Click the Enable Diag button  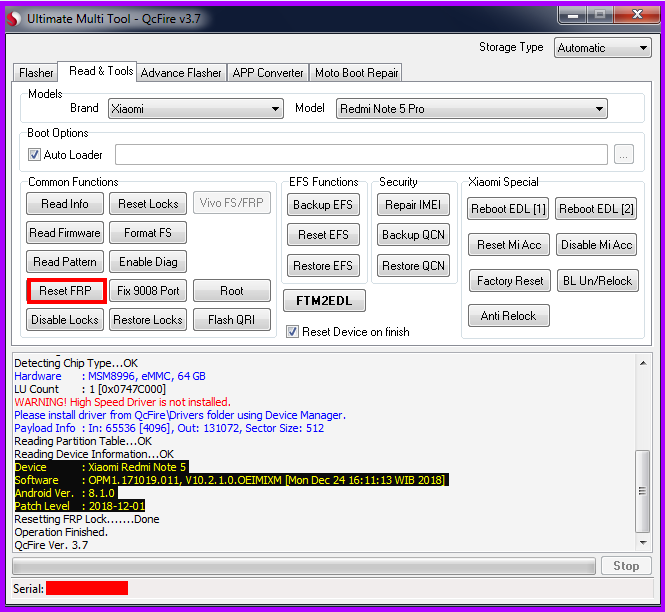(148, 262)
